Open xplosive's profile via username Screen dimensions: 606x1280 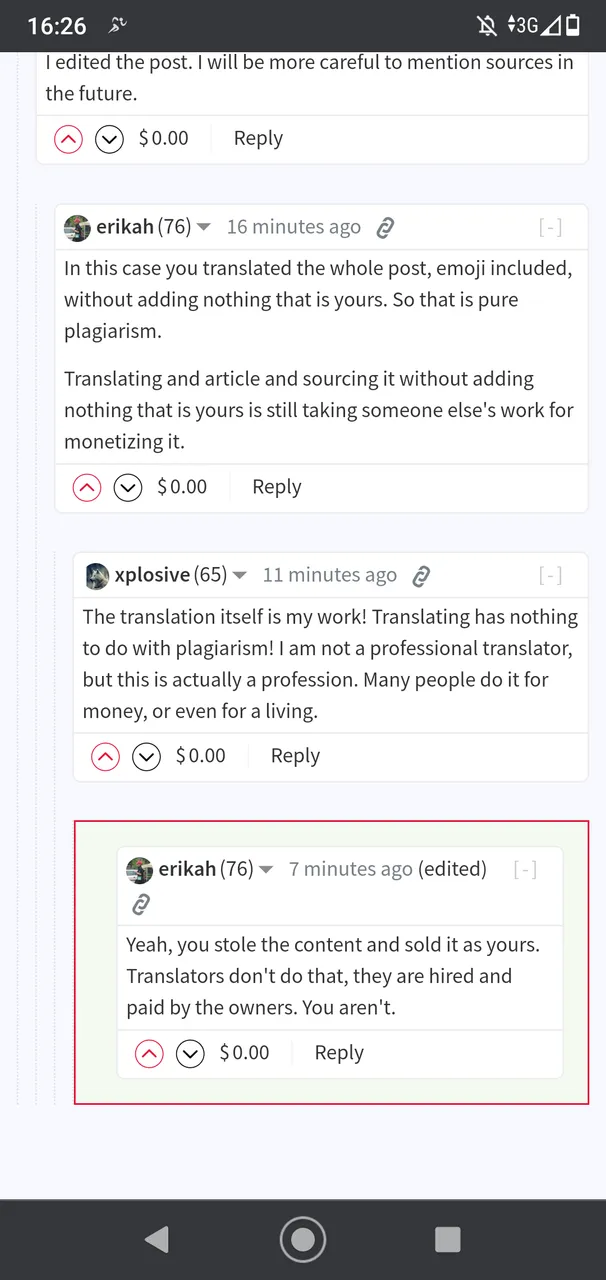(x=152, y=575)
